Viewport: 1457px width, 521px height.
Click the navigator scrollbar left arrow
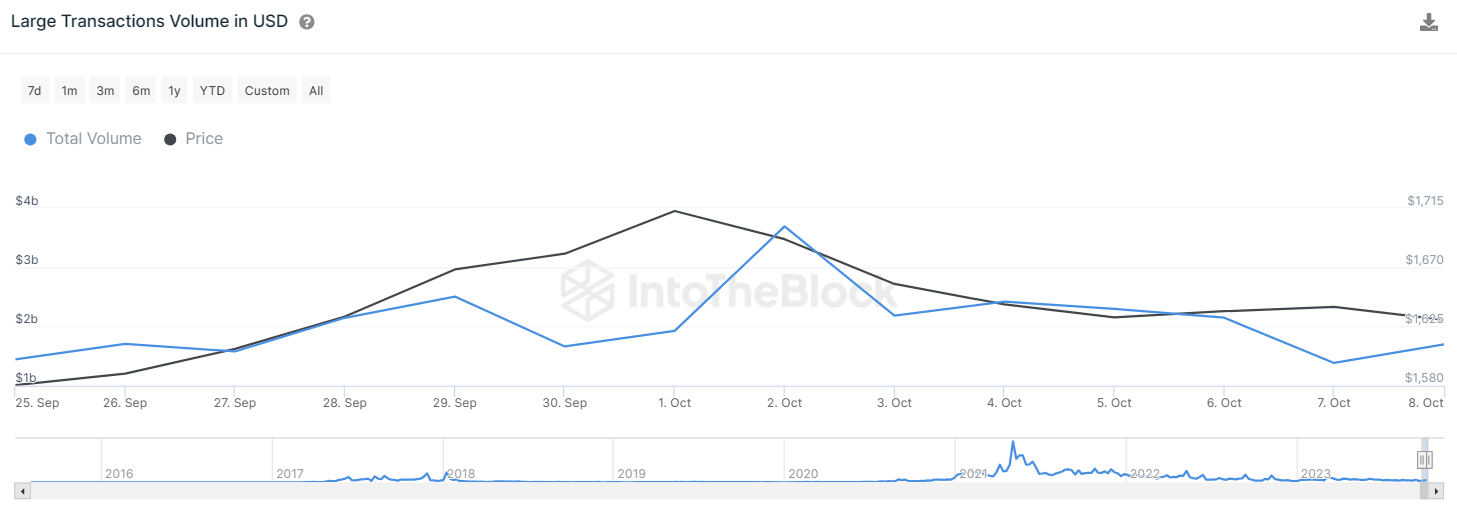[22, 491]
